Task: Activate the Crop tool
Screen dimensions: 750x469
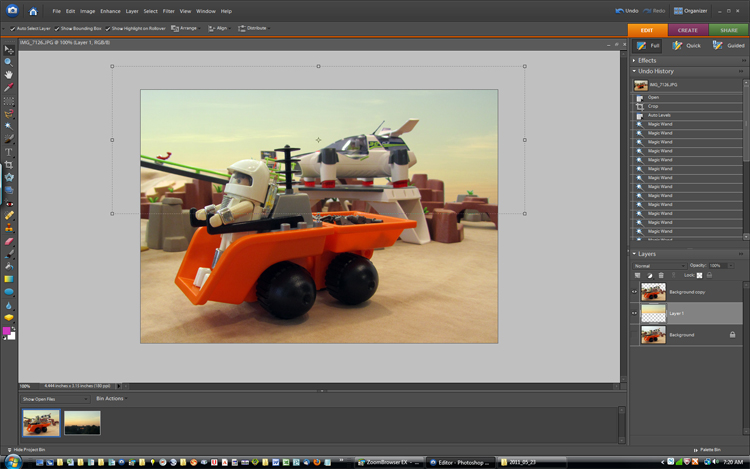Action: point(9,164)
